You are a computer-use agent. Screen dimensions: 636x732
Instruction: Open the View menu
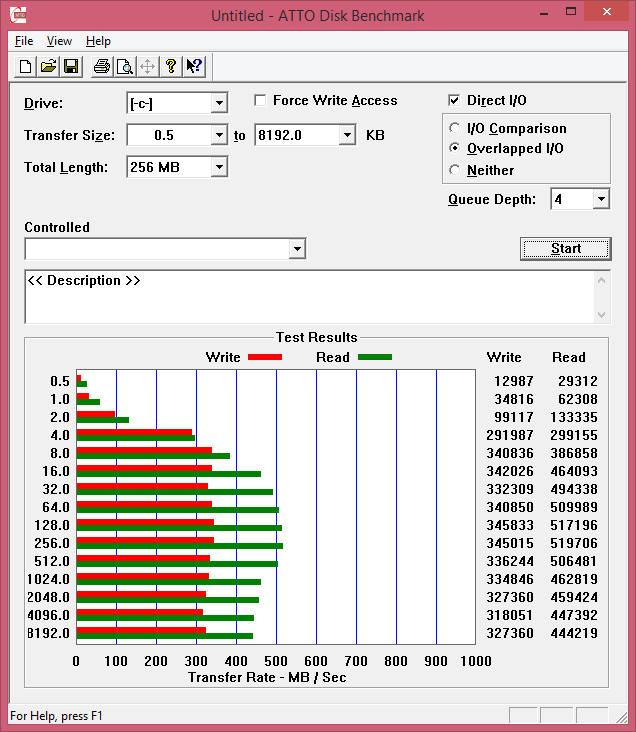tap(59, 41)
